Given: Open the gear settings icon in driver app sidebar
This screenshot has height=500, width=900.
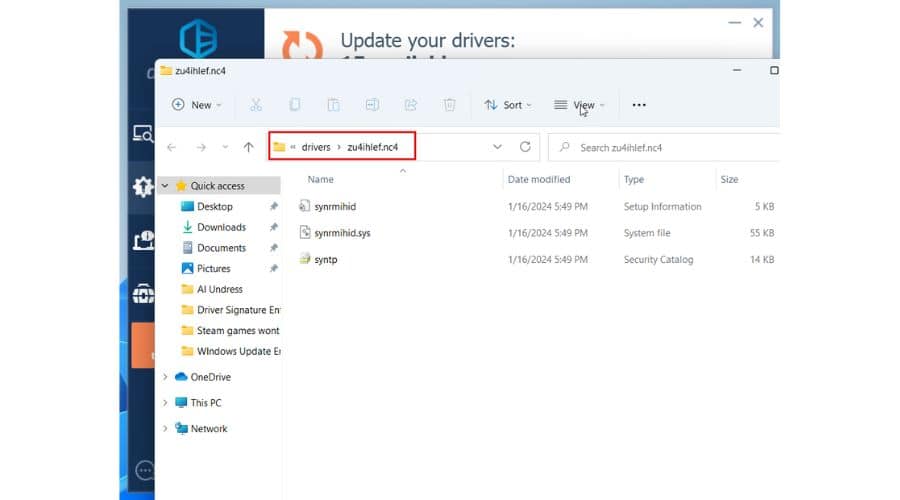Looking at the screenshot, I should pyautogui.click(x=142, y=187).
